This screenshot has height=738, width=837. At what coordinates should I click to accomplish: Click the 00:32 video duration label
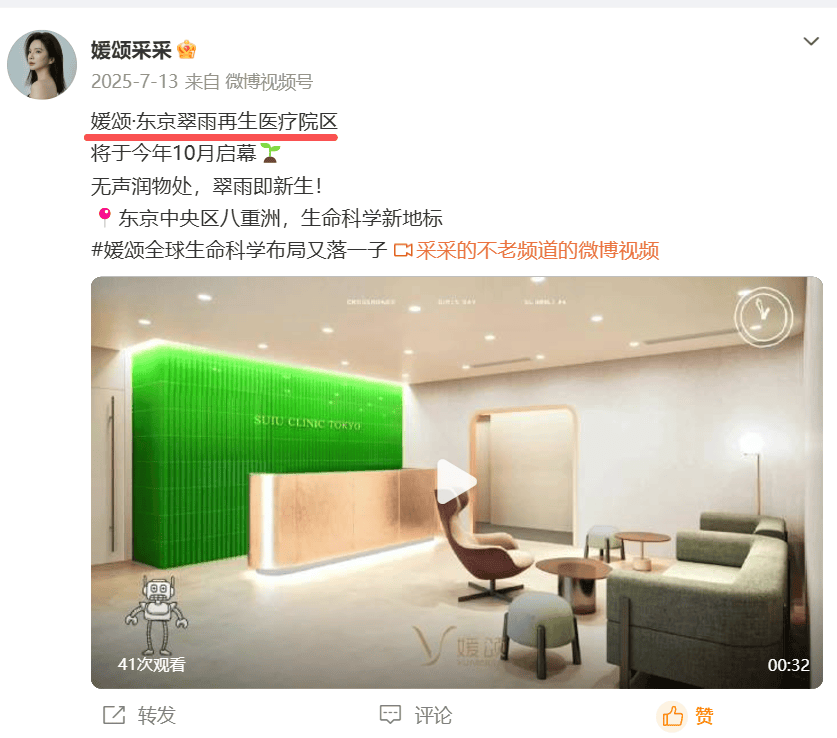point(788,665)
